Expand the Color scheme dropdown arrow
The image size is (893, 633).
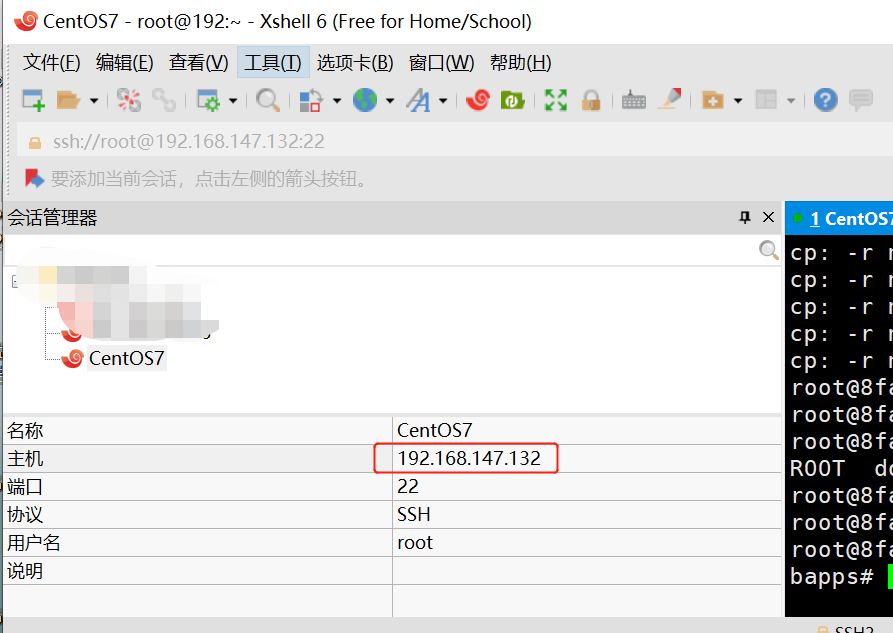pyautogui.click(x=337, y=101)
